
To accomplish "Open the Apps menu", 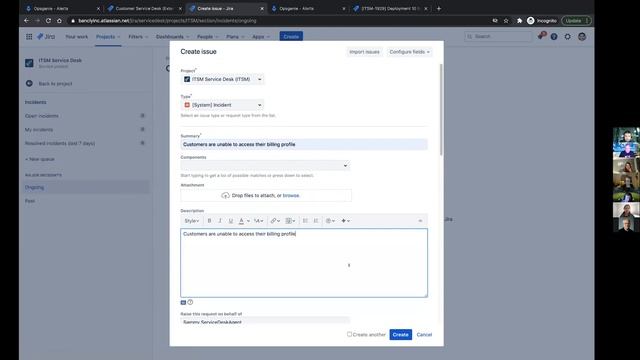I will click(261, 37).
